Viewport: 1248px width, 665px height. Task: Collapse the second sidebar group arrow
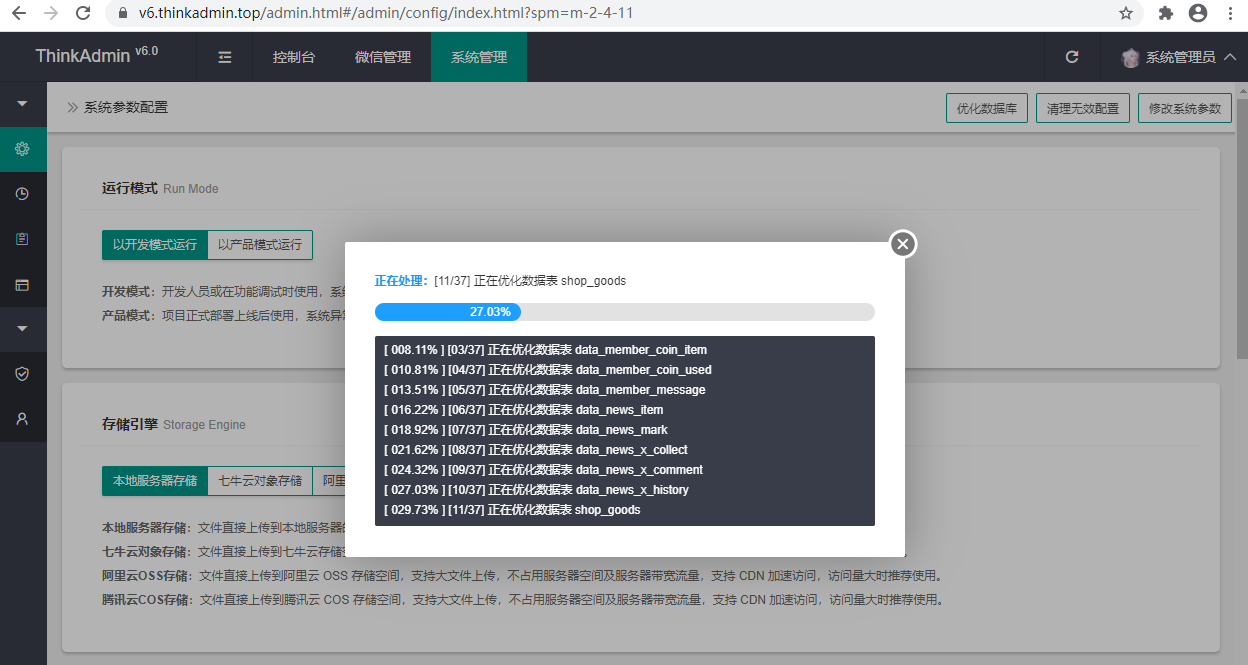(22, 329)
